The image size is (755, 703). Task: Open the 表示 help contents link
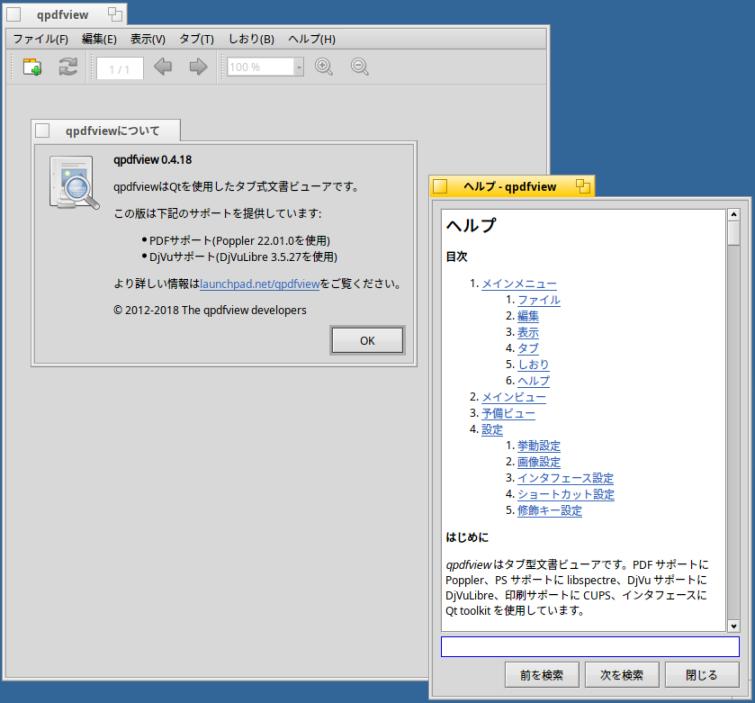(528, 332)
